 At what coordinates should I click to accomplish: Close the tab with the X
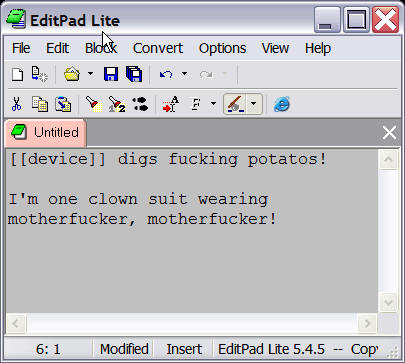[389, 133]
